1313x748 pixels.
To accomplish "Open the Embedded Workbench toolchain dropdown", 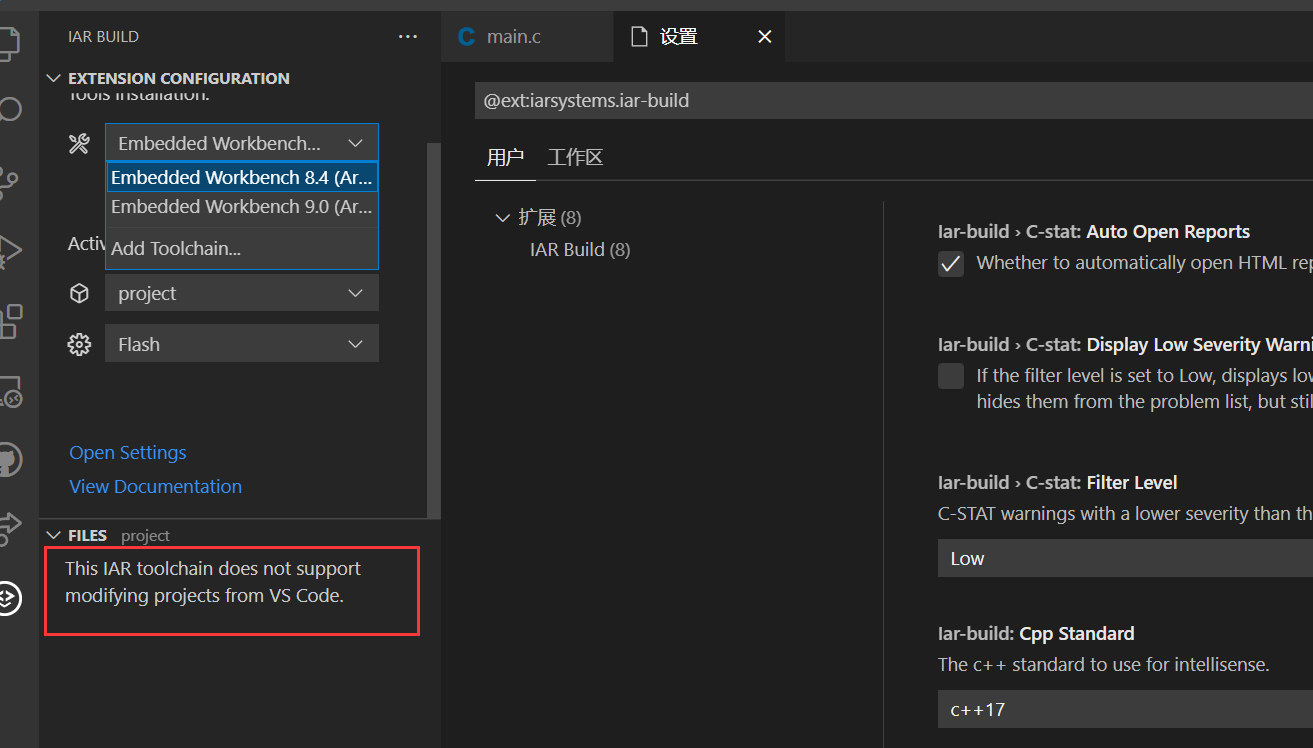I will [242, 143].
